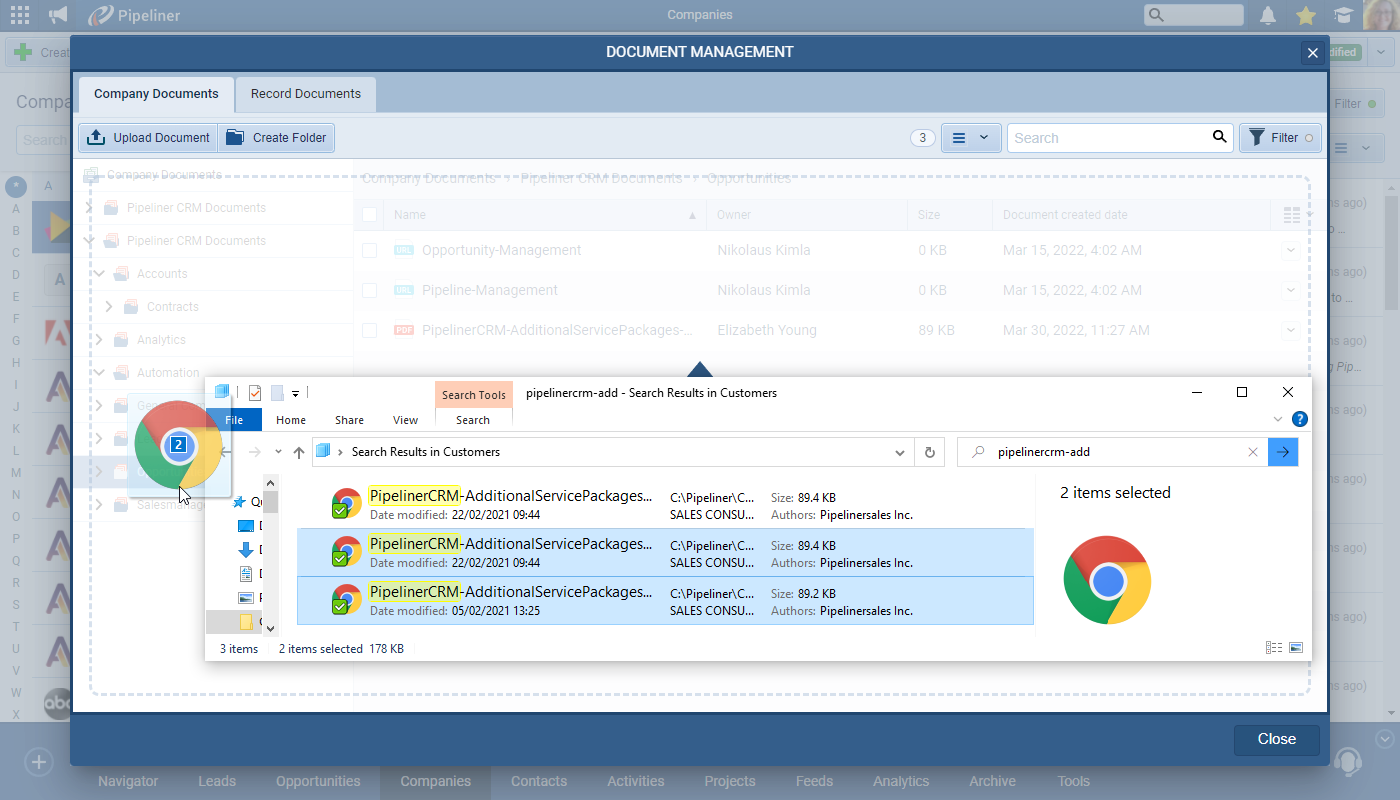
Task: Expand the Analytics folder in tree
Action: pyautogui.click(x=98, y=340)
